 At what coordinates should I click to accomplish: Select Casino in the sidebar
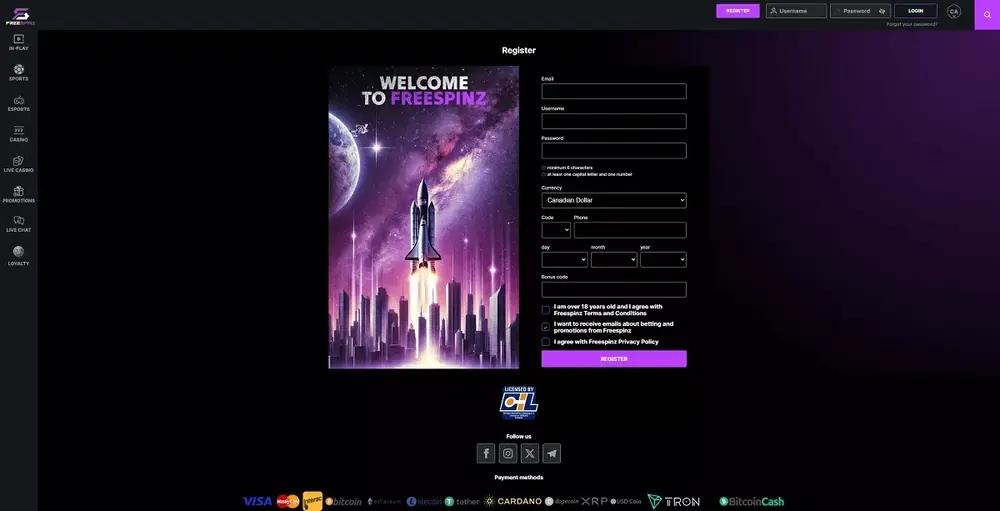point(18,134)
